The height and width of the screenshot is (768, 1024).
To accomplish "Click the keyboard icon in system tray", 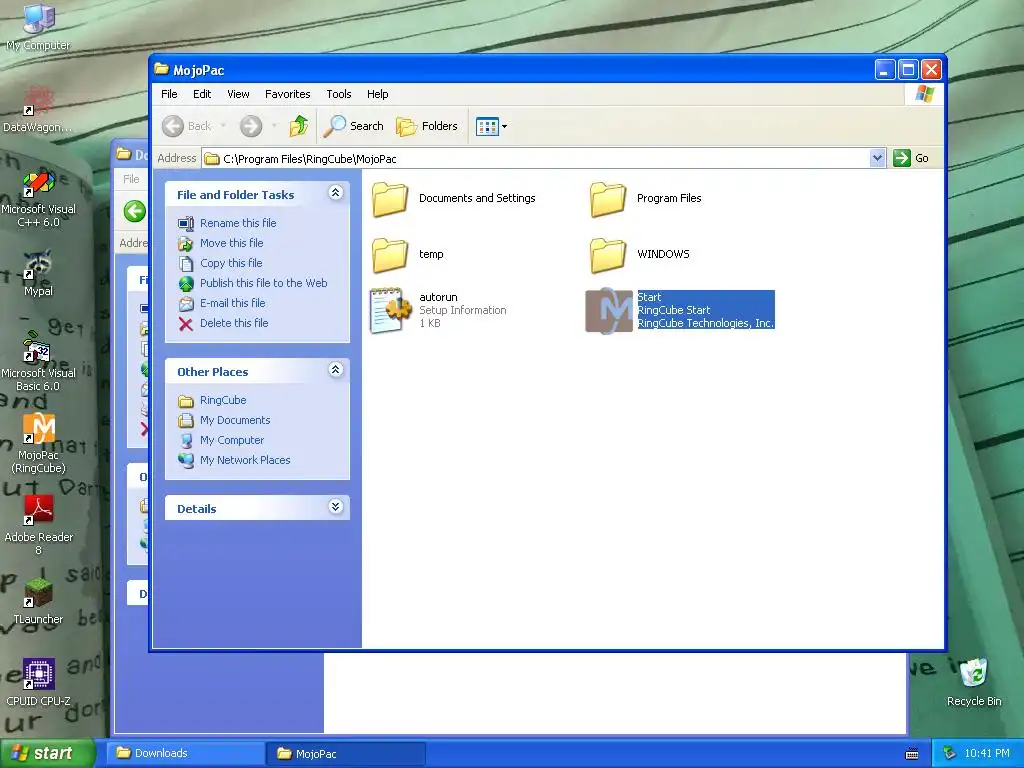I will (912, 754).
